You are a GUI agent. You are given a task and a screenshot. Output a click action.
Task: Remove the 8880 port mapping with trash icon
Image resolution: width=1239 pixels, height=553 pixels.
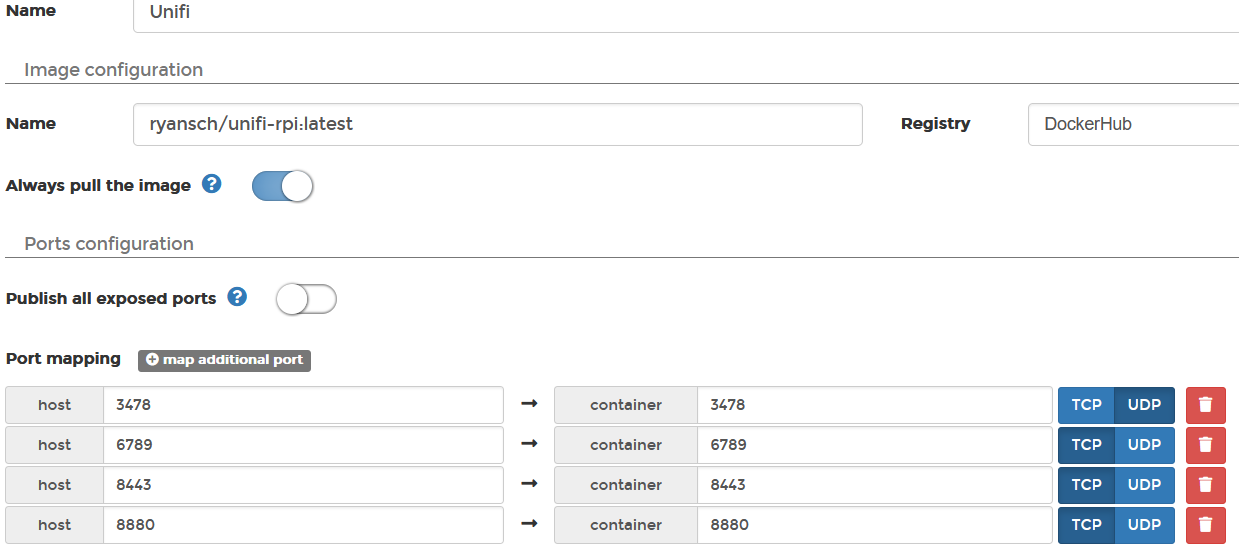pyautogui.click(x=1205, y=525)
